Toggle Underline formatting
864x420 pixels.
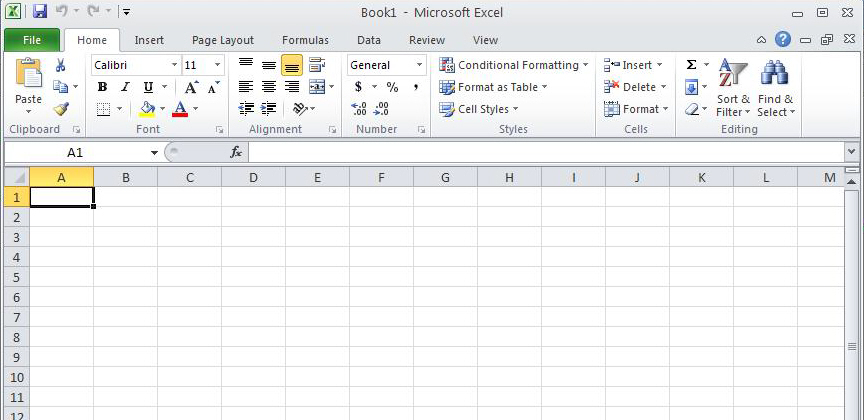(x=148, y=87)
